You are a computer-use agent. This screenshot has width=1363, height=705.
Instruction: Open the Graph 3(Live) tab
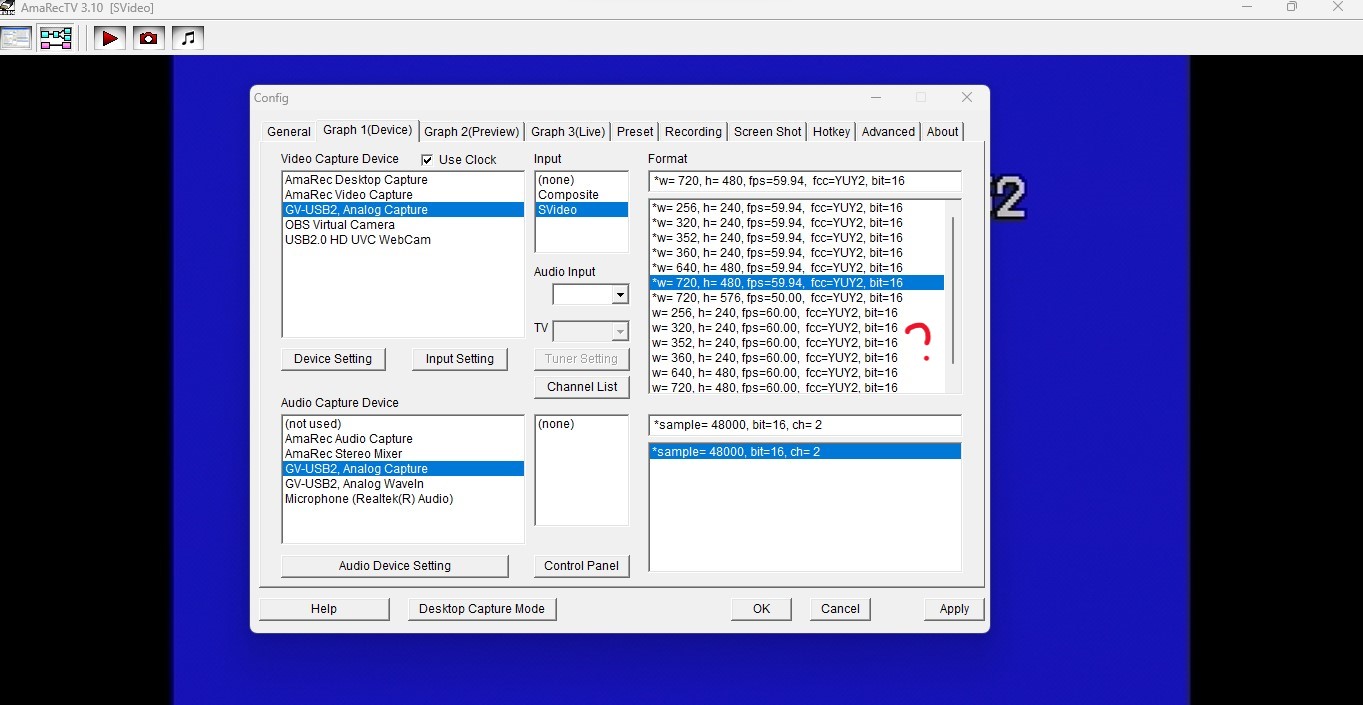pos(568,131)
